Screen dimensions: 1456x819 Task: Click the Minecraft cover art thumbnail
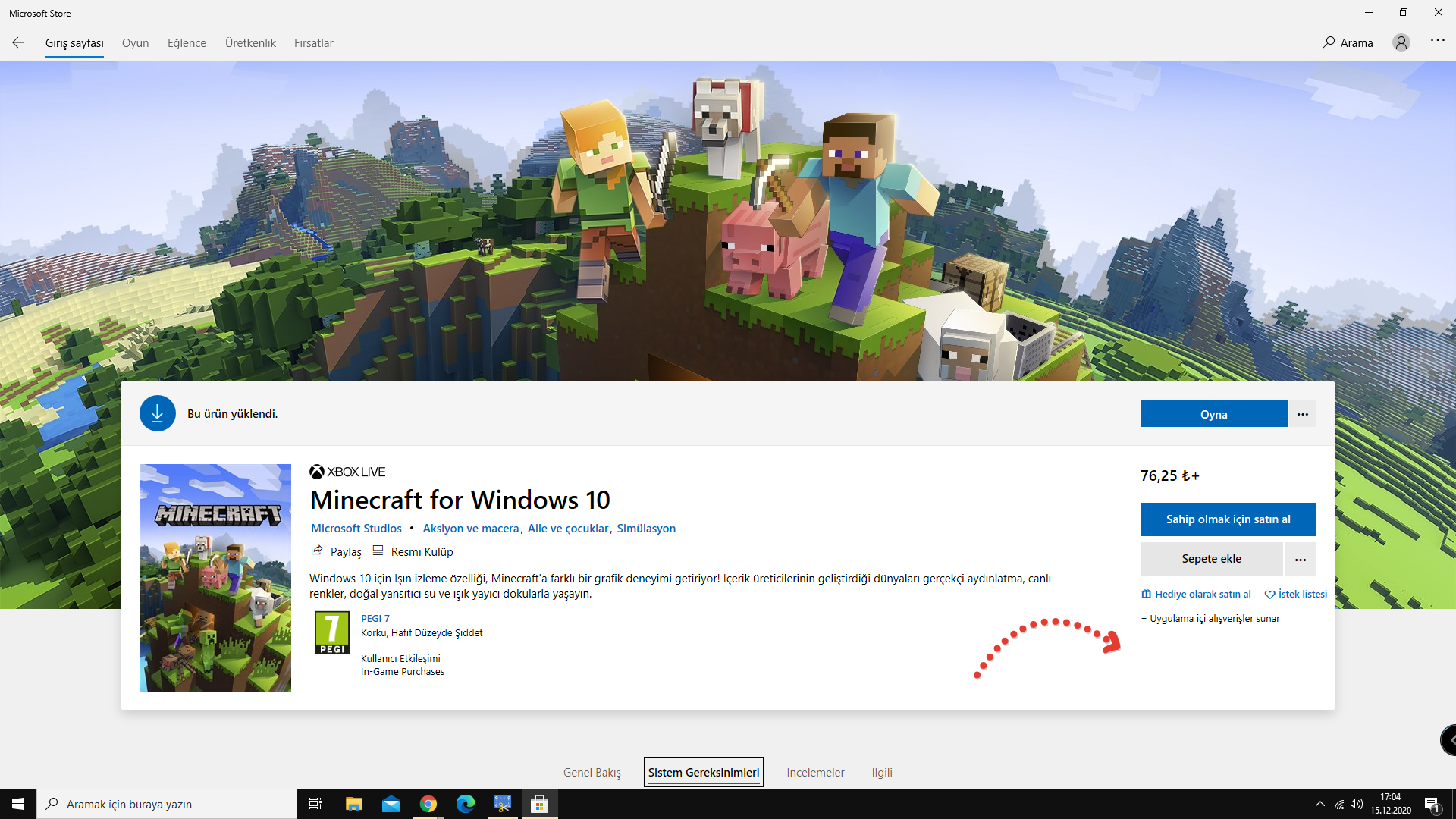point(215,578)
